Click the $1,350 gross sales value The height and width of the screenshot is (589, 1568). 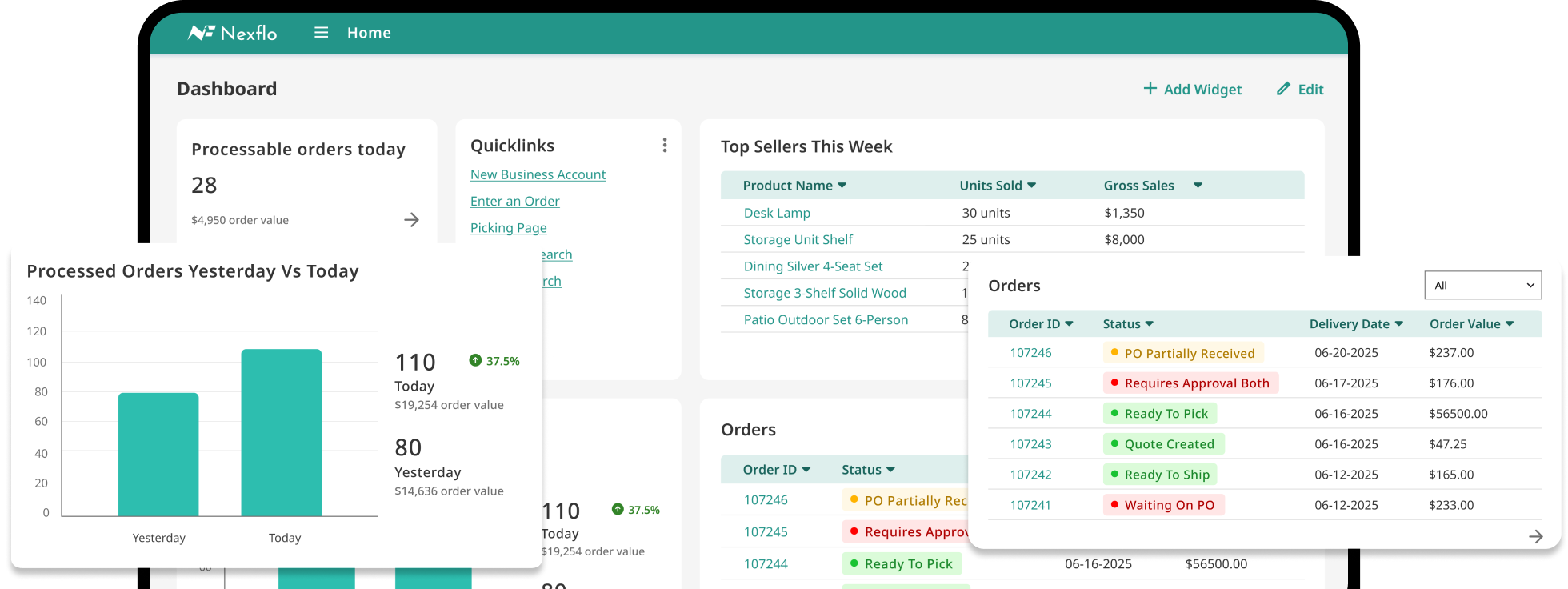coord(1124,213)
